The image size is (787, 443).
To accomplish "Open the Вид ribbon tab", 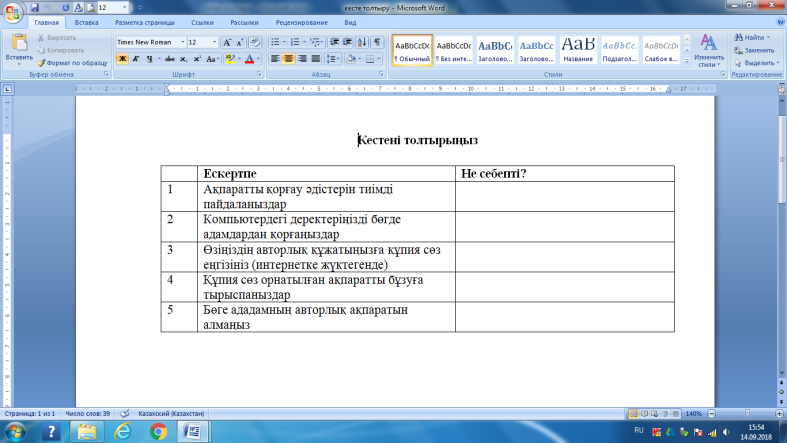I will [350, 23].
